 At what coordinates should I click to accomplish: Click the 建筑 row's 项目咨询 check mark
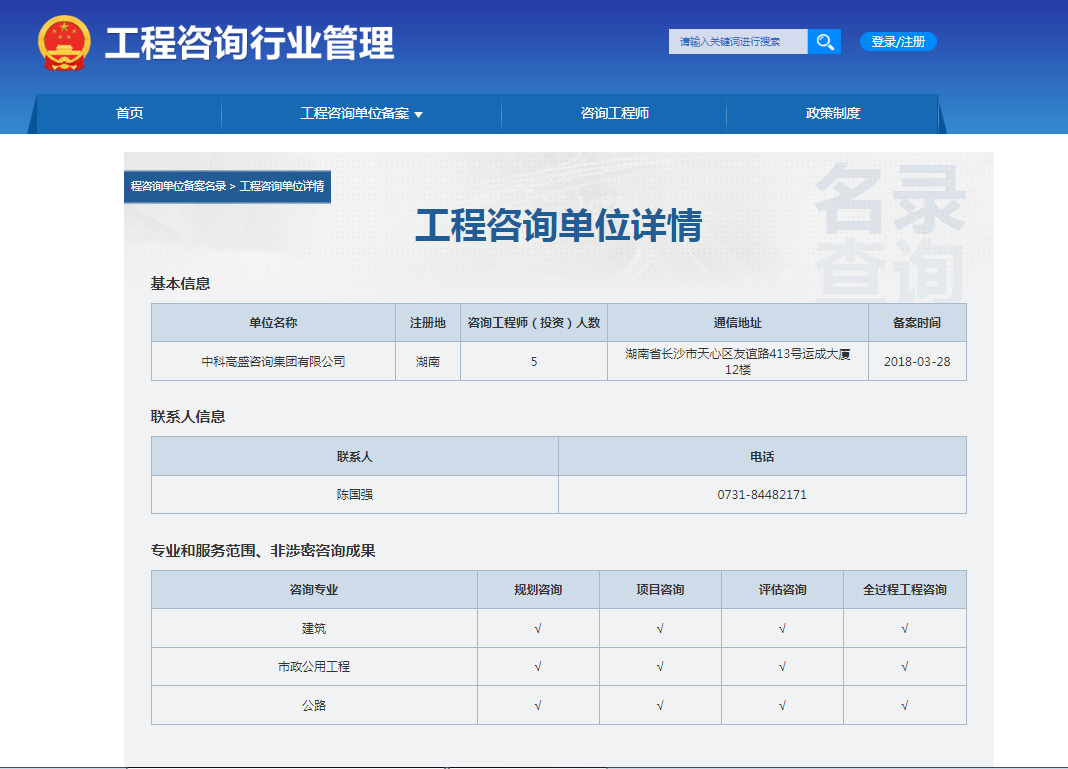[660, 629]
